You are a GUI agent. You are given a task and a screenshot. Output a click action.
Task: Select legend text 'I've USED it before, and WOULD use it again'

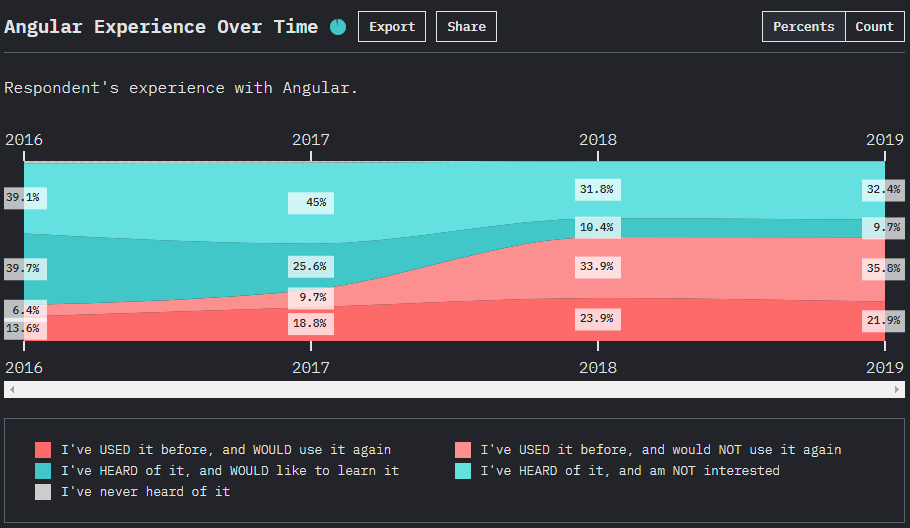coord(226,450)
